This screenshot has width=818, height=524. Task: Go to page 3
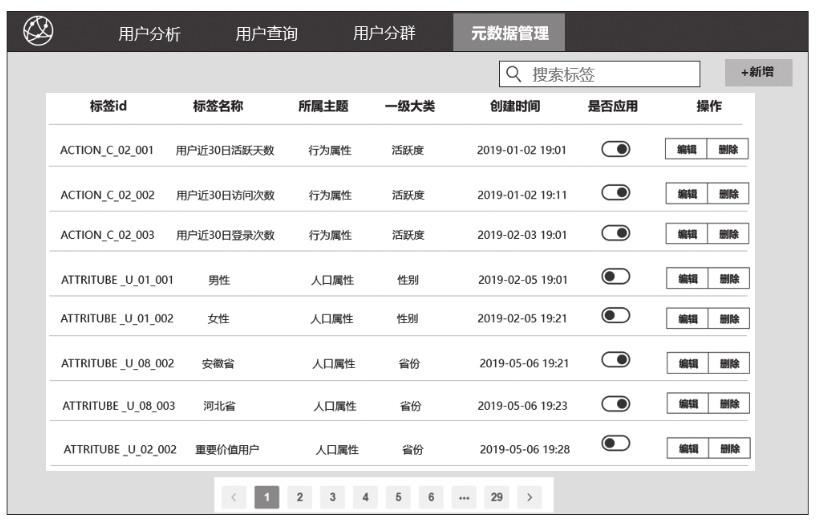click(332, 497)
